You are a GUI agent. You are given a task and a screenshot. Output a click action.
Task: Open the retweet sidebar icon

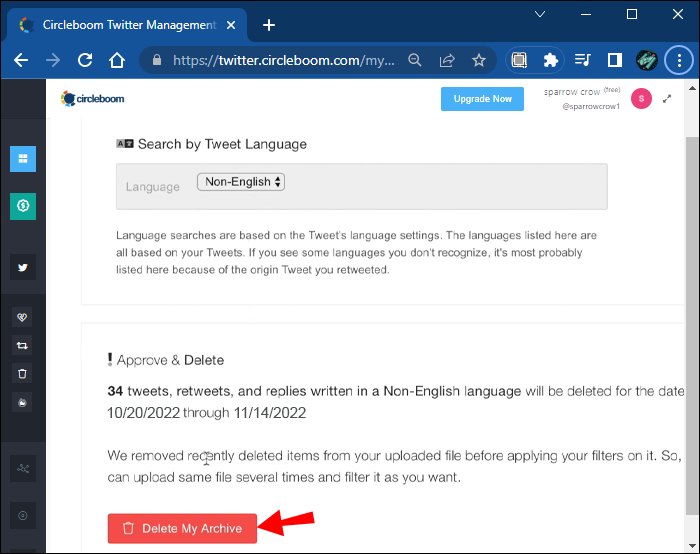coord(22,345)
